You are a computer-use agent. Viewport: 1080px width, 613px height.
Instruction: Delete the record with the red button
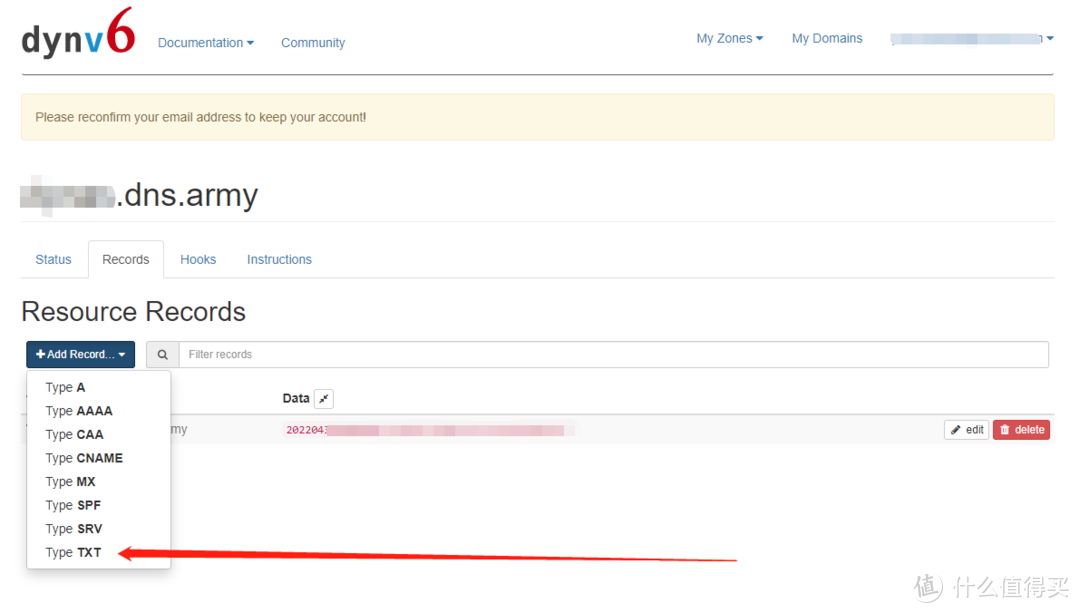pos(1021,430)
